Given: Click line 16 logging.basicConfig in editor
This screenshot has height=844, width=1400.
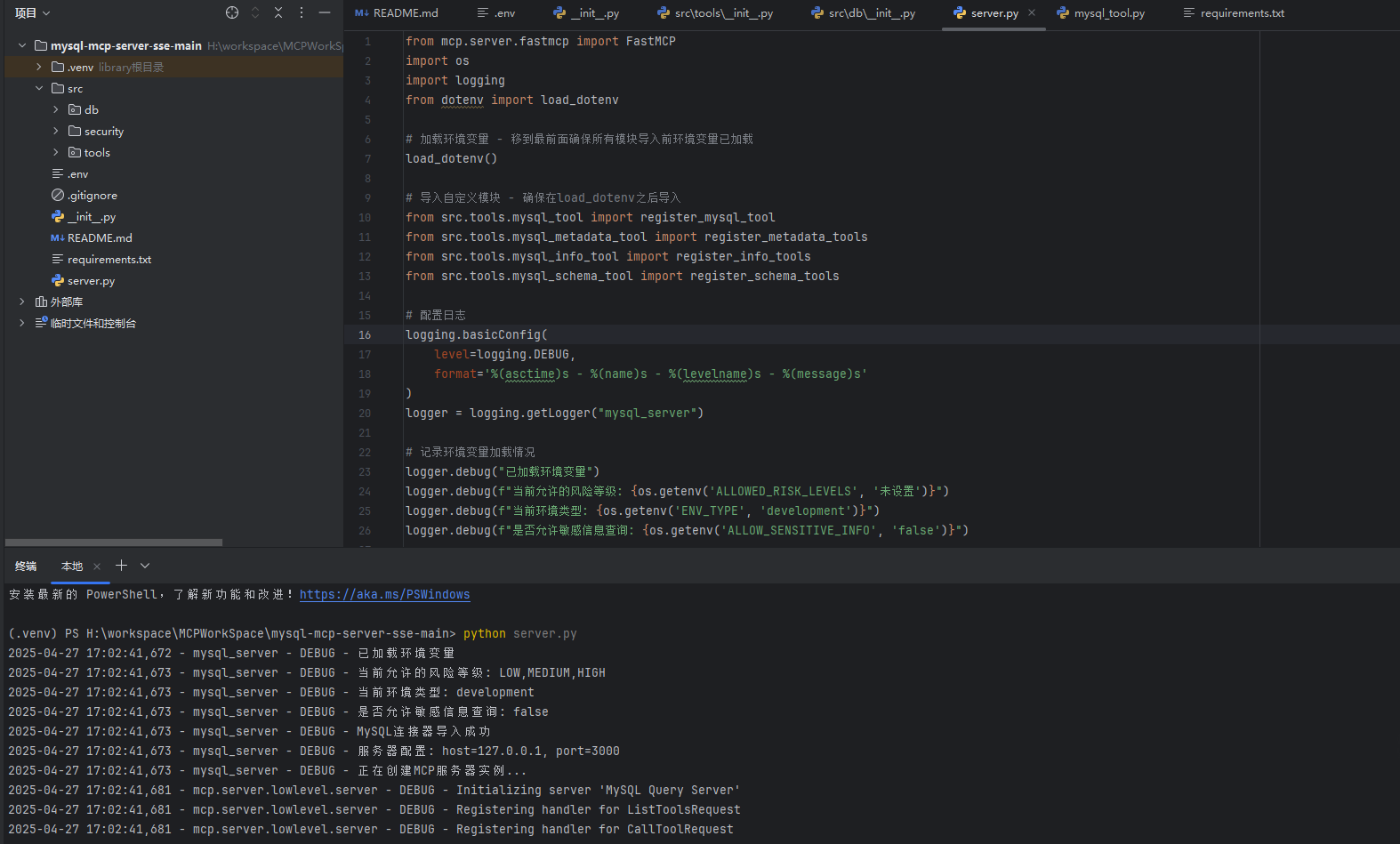Looking at the screenshot, I should [476, 335].
